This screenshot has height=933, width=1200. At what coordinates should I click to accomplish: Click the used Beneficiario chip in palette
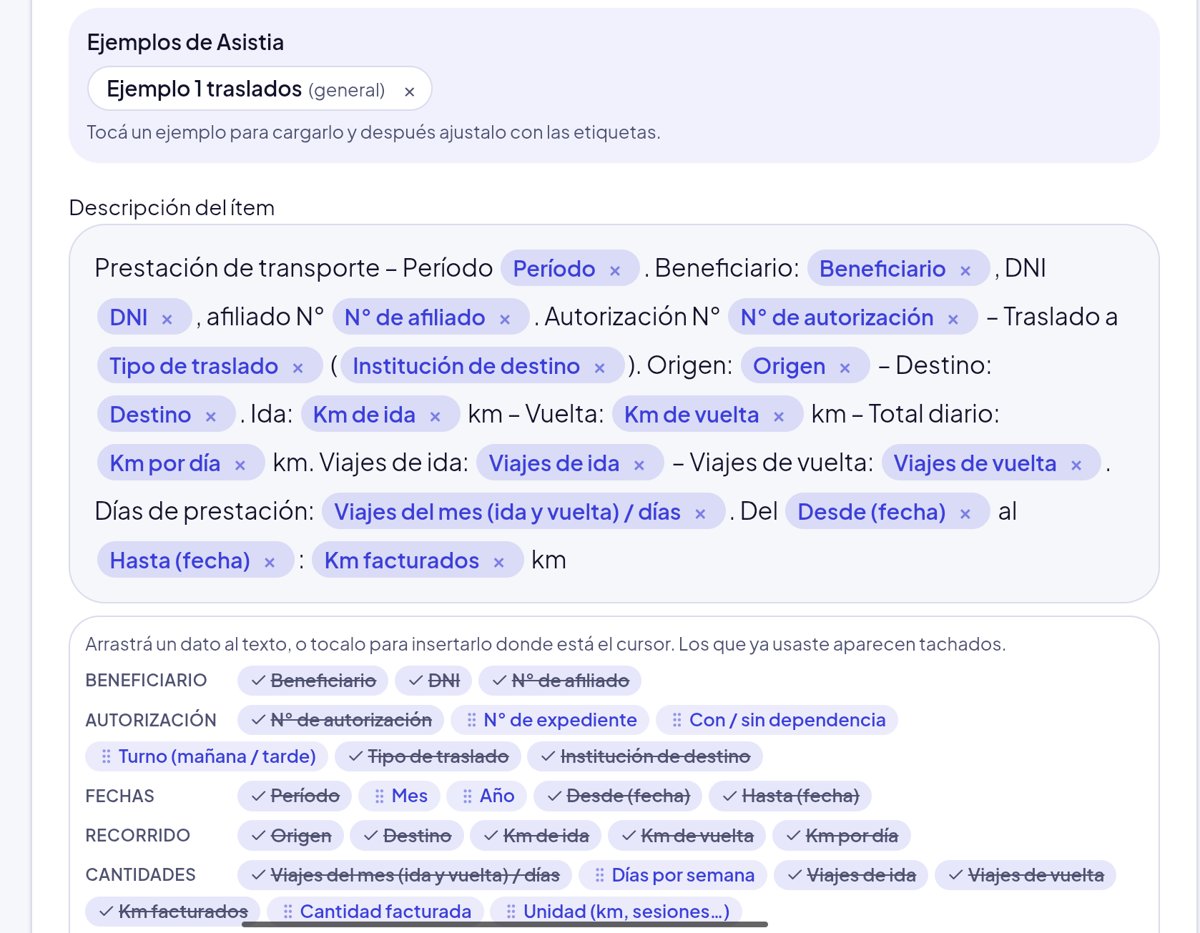[x=313, y=681]
